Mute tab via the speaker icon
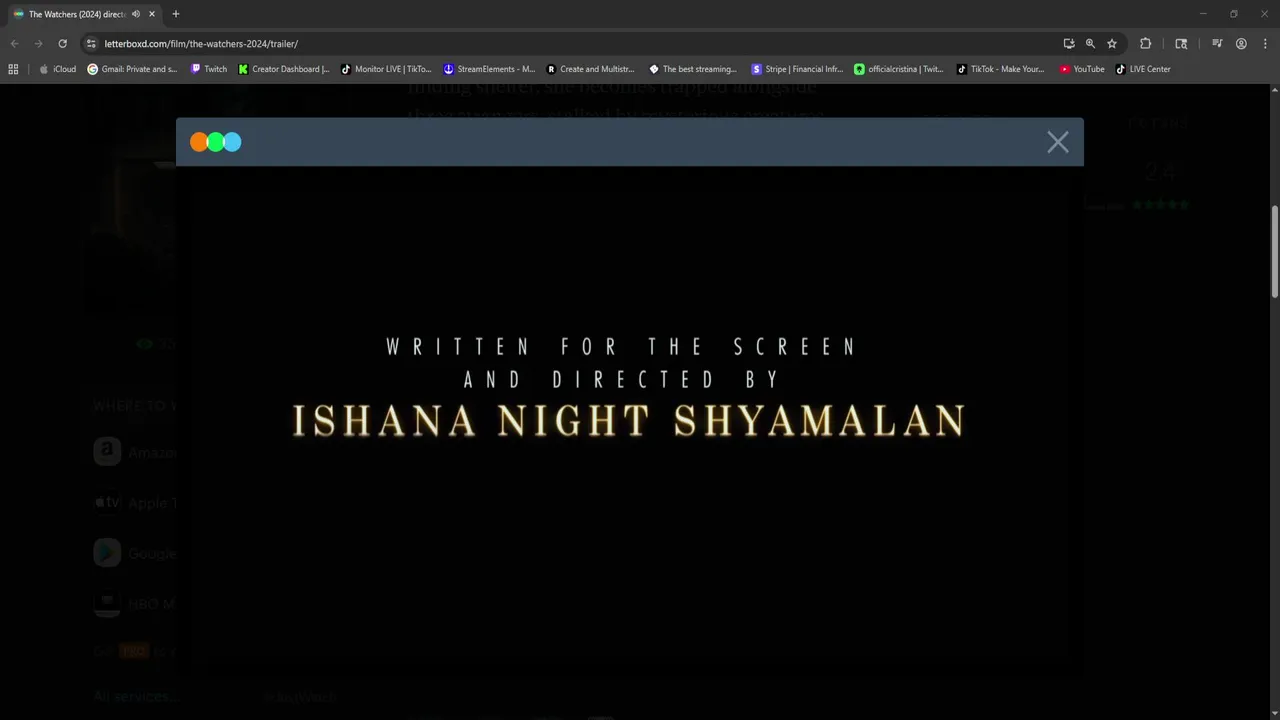This screenshot has width=1280, height=720. pyautogui.click(x=136, y=14)
